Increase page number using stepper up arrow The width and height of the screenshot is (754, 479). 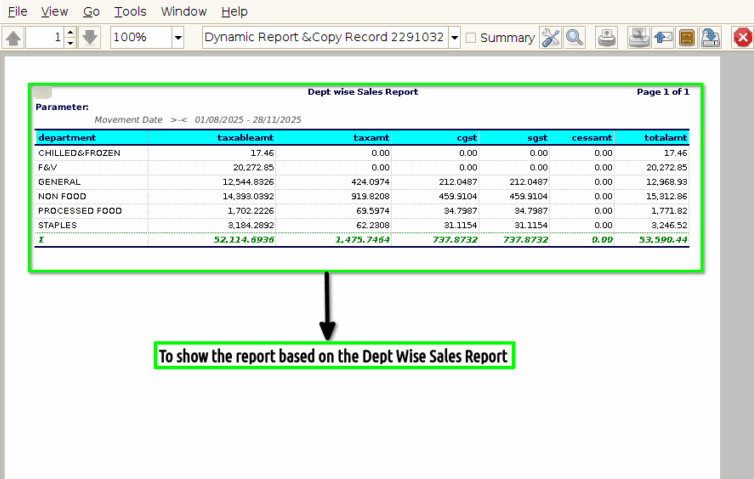click(x=70, y=32)
